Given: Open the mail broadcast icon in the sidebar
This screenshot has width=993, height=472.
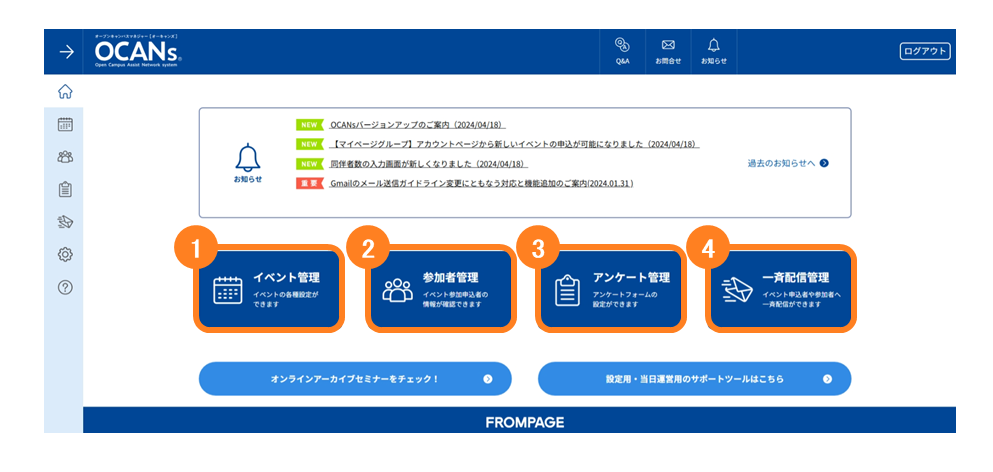Looking at the screenshot, I should pyautogui.click(x=65, y=222).
